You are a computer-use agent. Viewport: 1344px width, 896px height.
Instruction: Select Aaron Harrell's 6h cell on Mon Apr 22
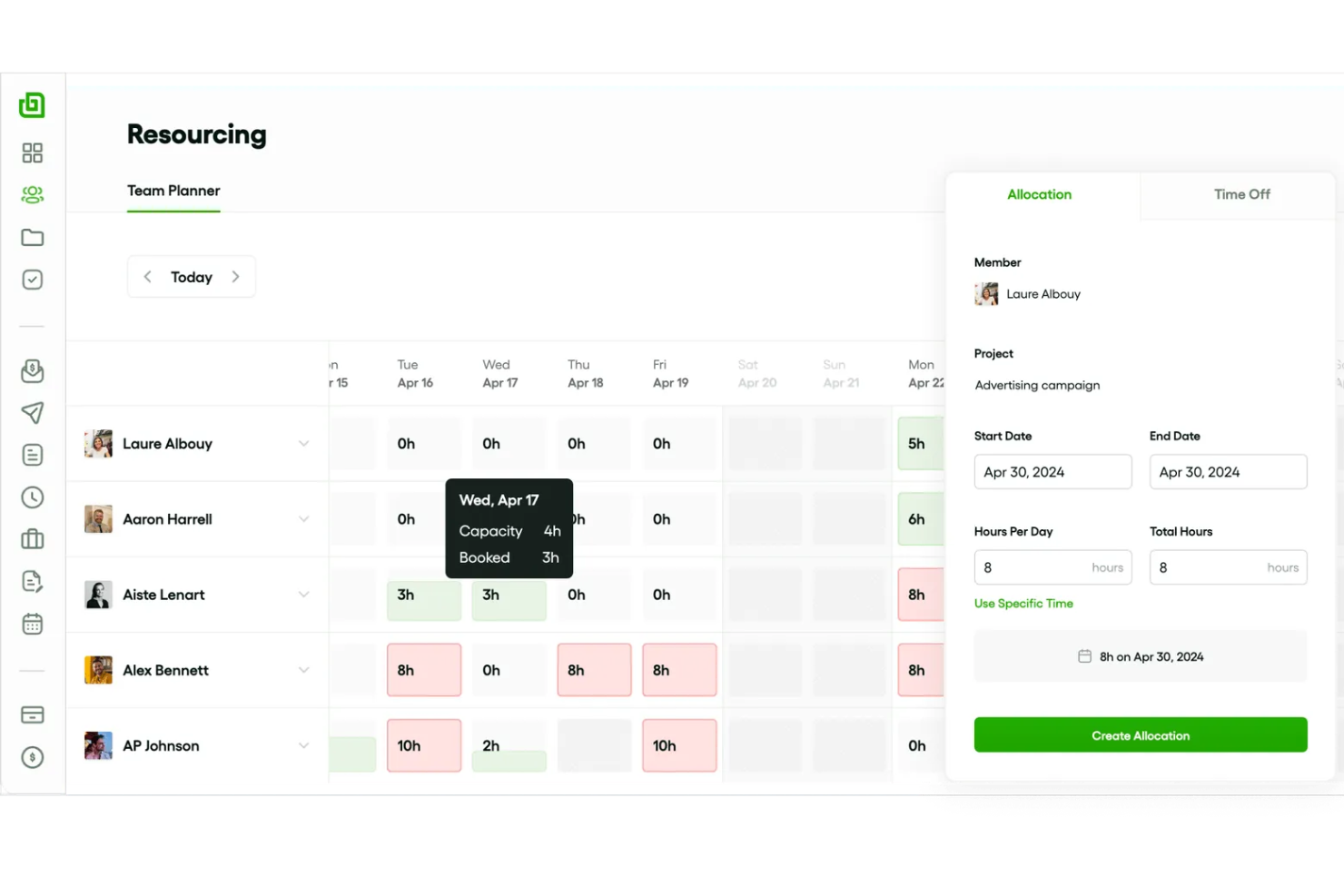(921, 519)
